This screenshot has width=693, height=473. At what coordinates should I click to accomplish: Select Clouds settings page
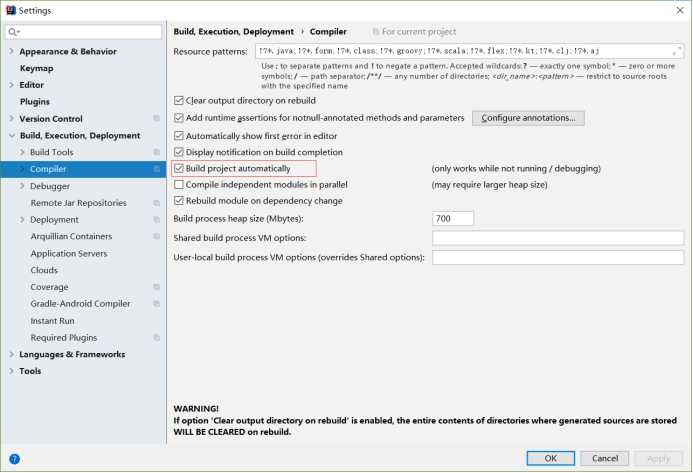point(44,270)
